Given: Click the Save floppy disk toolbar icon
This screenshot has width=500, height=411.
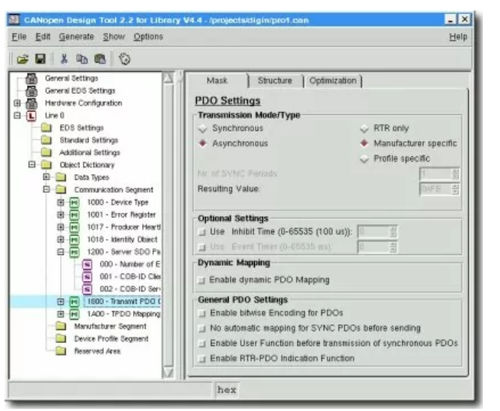Looking at the screenshot, I should point(40,59).
